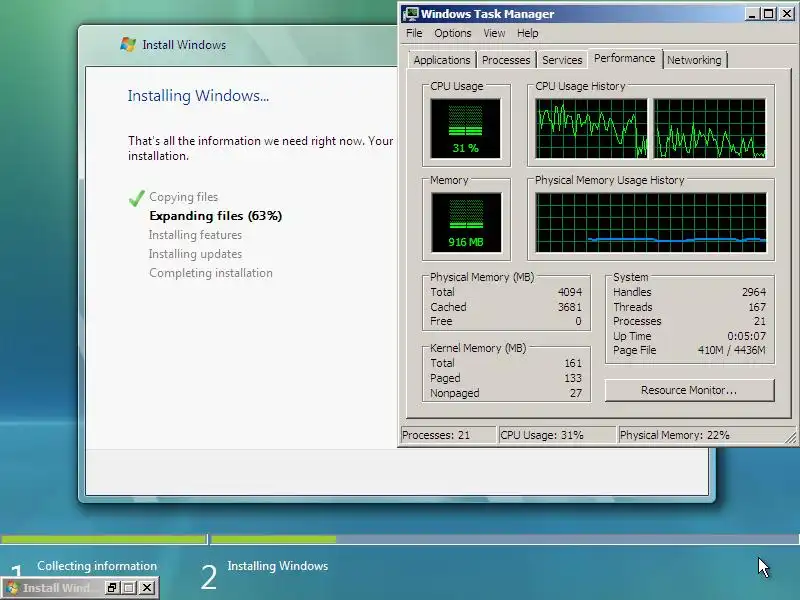
Task: Click the Memory gauge showing 916 MB
Action: pos(466,222)
